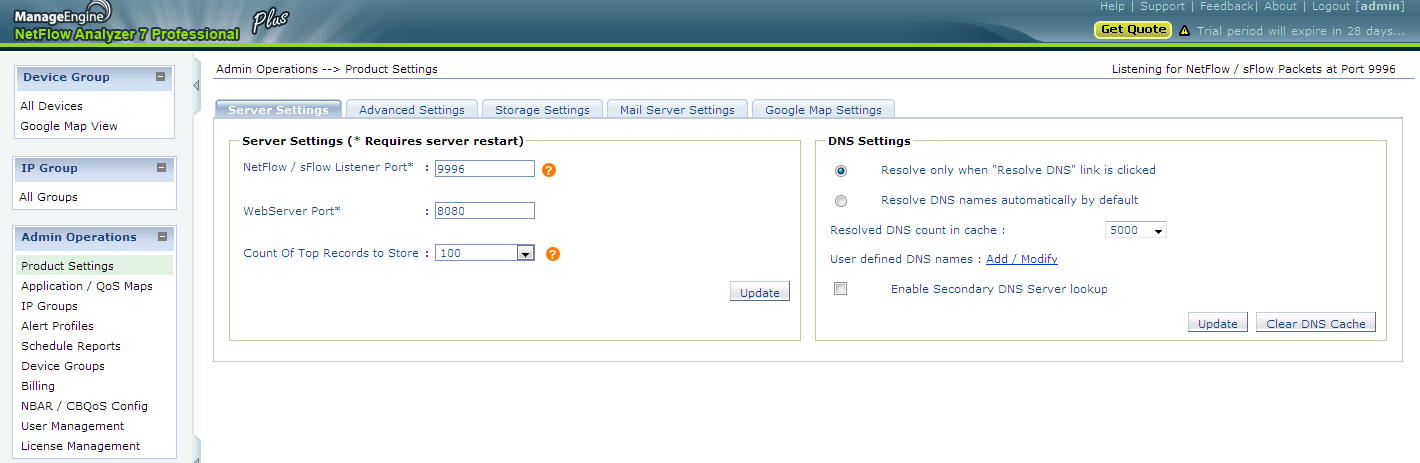Click help icon beside NetFlow Listener Port

tap(549, 170)
